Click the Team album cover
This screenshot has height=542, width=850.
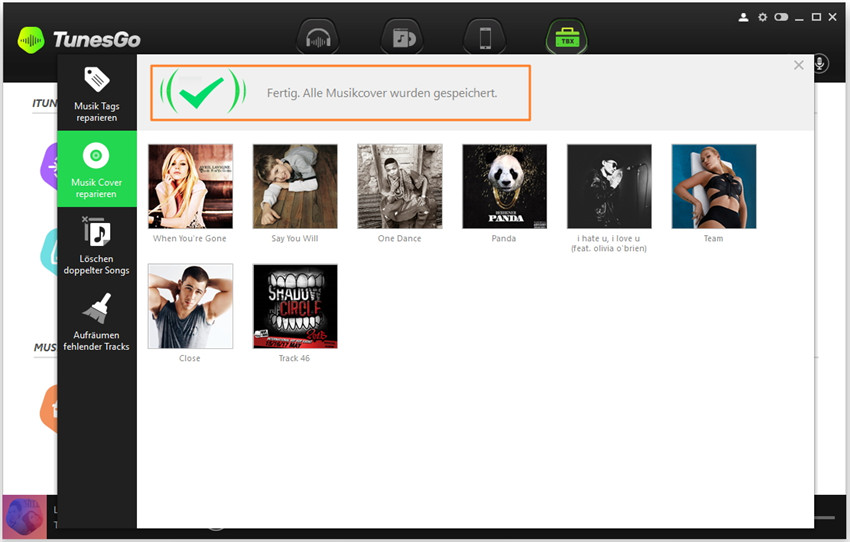point(713,186)
